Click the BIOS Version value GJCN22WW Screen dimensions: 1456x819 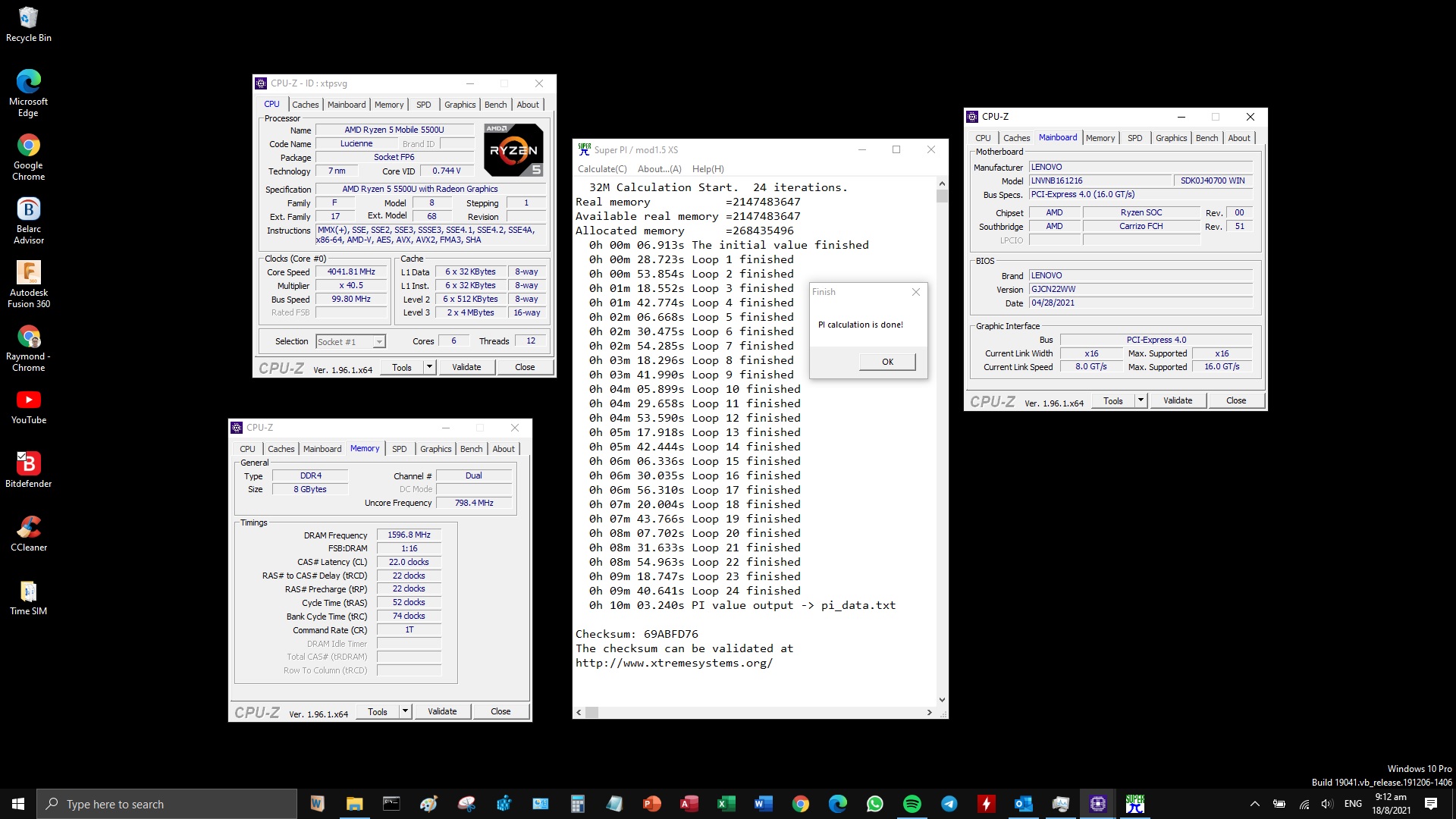[x=1141, y=289]
